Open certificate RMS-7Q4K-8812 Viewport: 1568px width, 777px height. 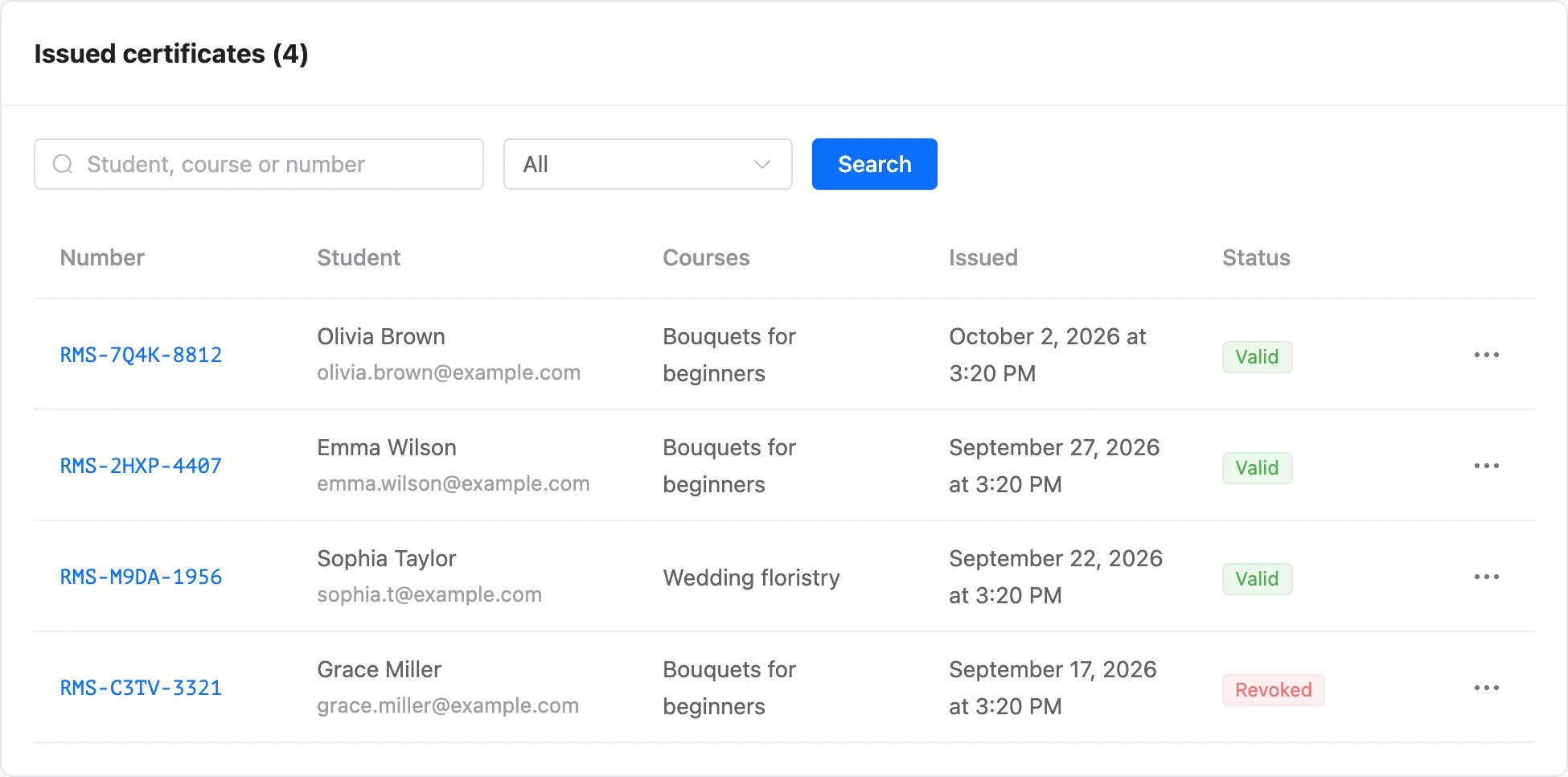[x=141, y=355]
